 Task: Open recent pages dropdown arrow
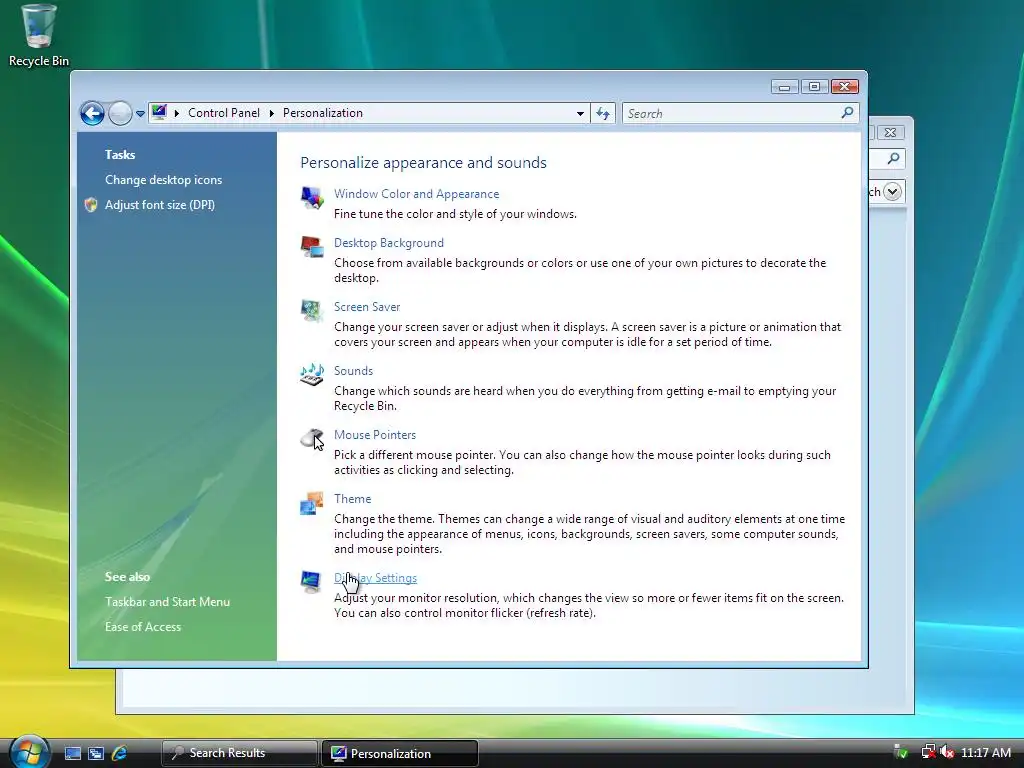point(140,114)
